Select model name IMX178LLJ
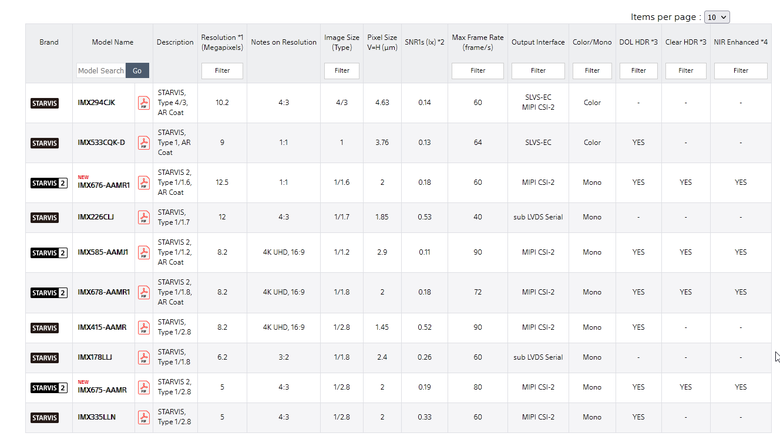This screenshot has width=780, height=443. tap(95, 357)
